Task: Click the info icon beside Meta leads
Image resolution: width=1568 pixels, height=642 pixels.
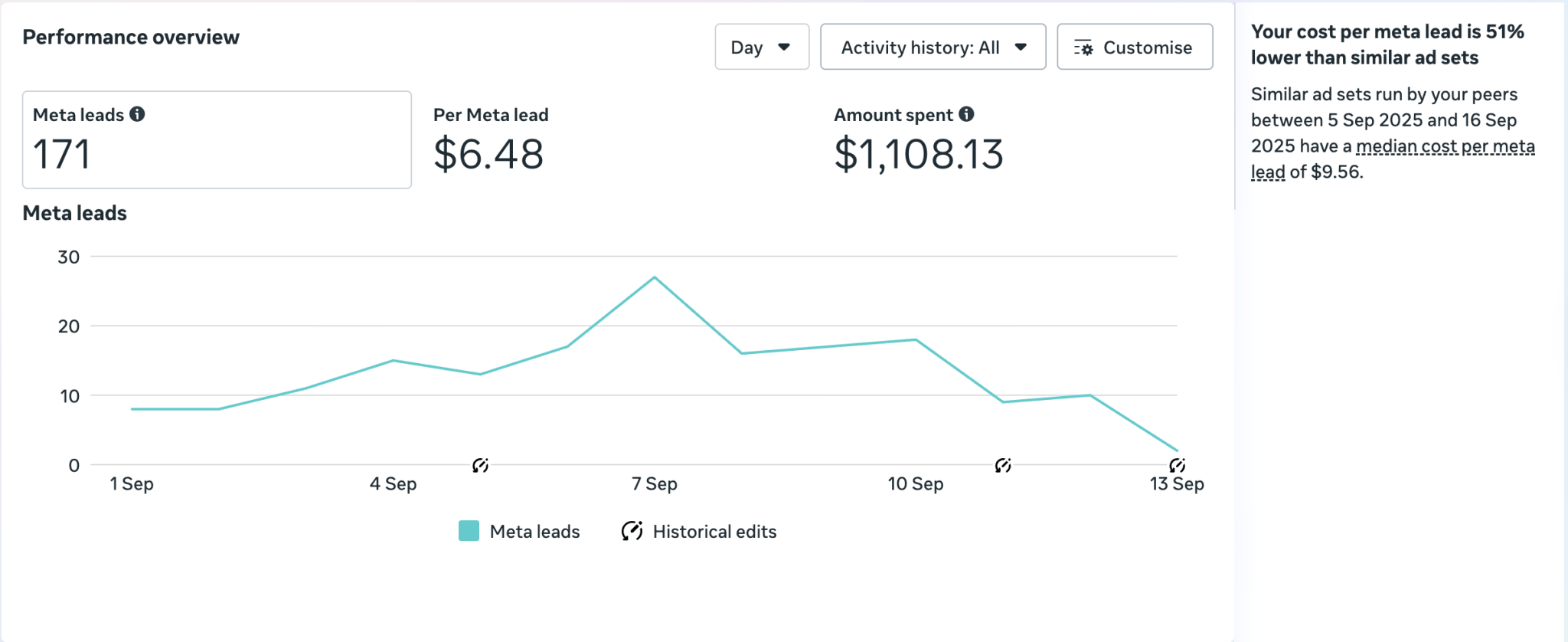Action: pos(137,114)
